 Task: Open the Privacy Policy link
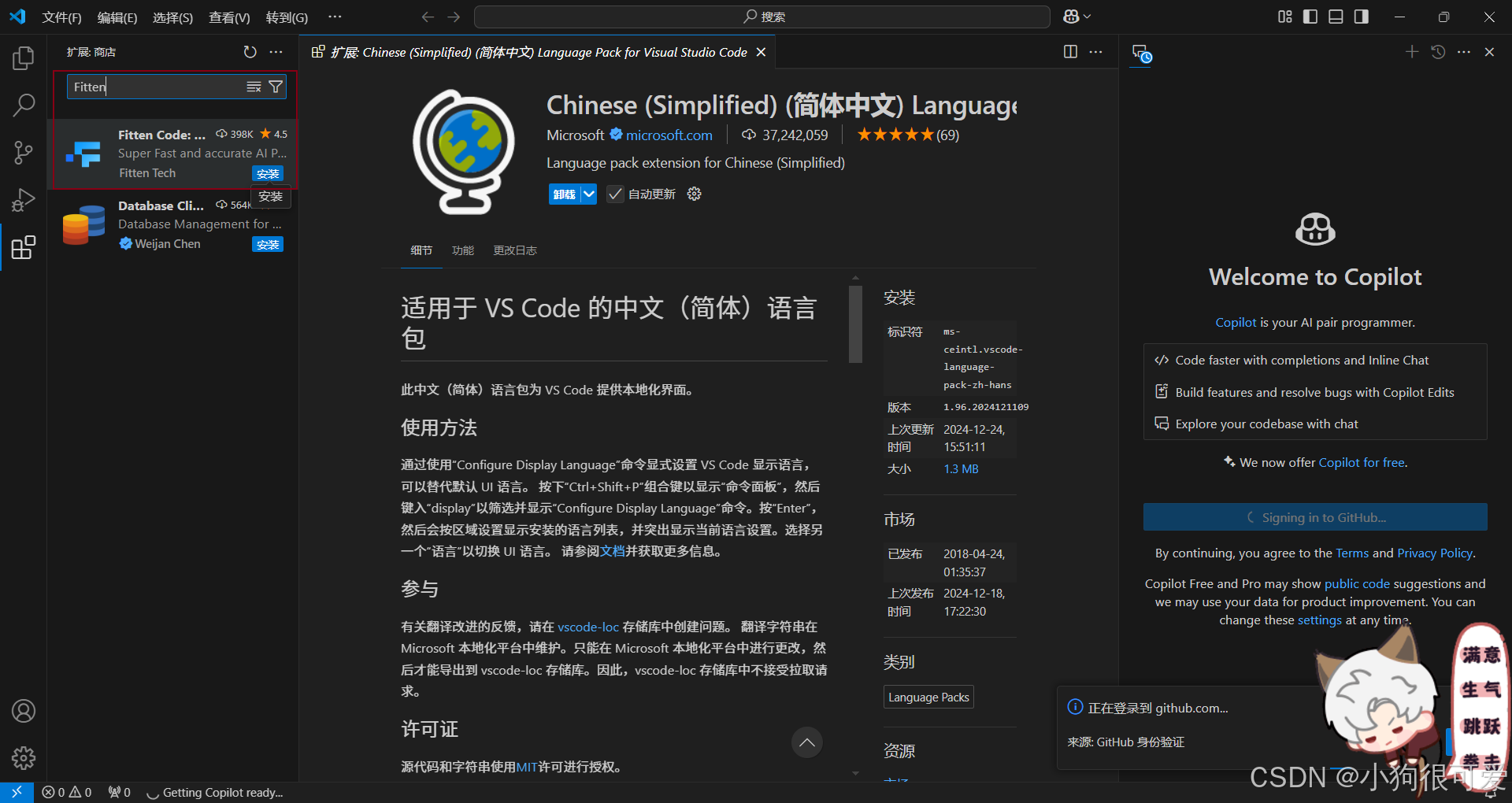tap(1435, 553)
